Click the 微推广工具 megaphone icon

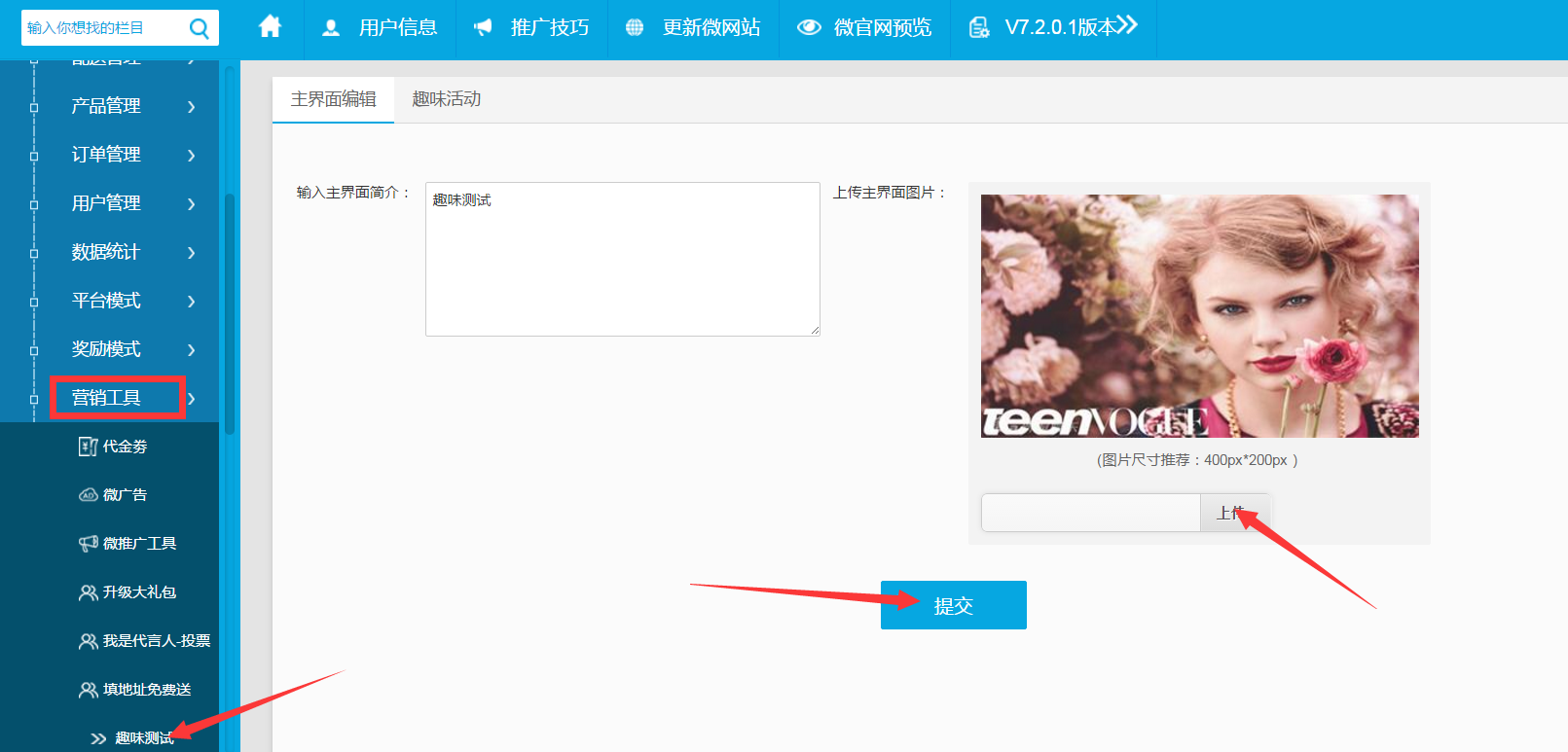[x=88, y=544]
